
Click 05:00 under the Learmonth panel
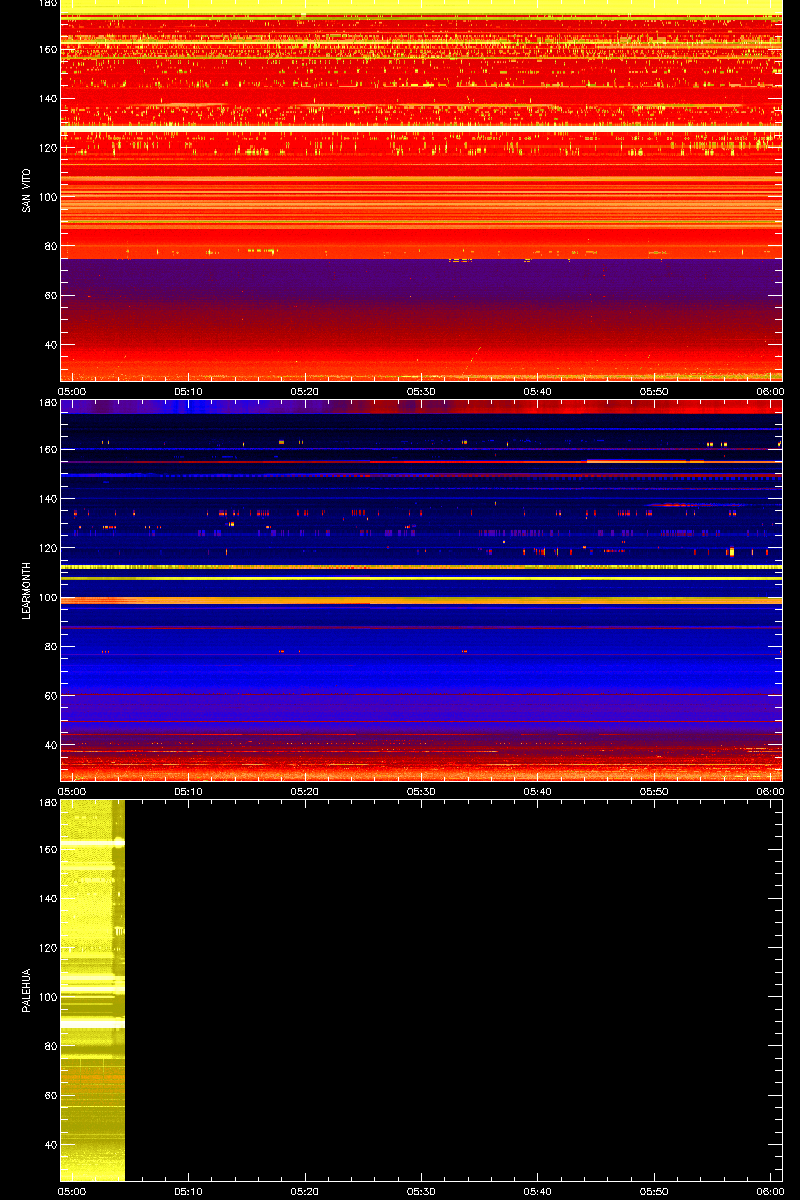click(x=72, y=791)
